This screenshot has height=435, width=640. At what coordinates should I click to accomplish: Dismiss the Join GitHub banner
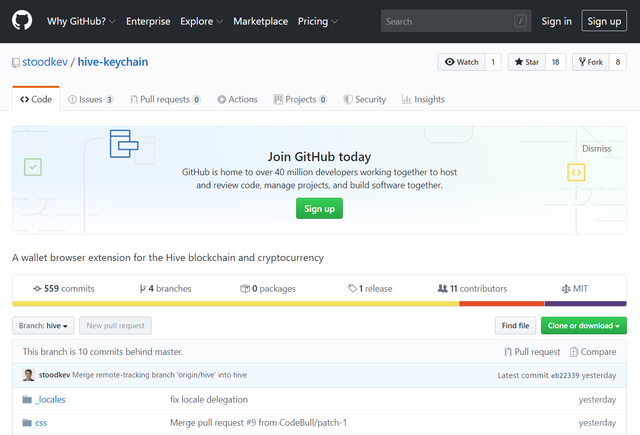tap(596, 149)
